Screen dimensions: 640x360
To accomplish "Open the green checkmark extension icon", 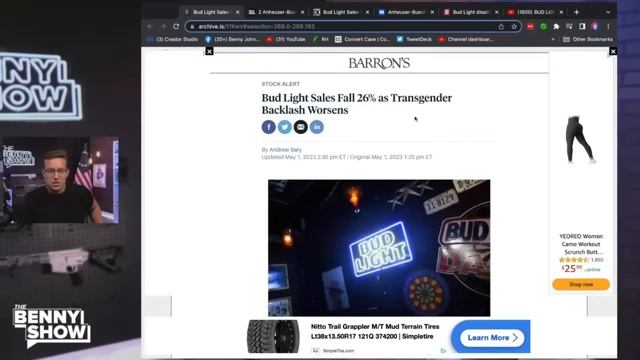I will (x=543, y=27).
